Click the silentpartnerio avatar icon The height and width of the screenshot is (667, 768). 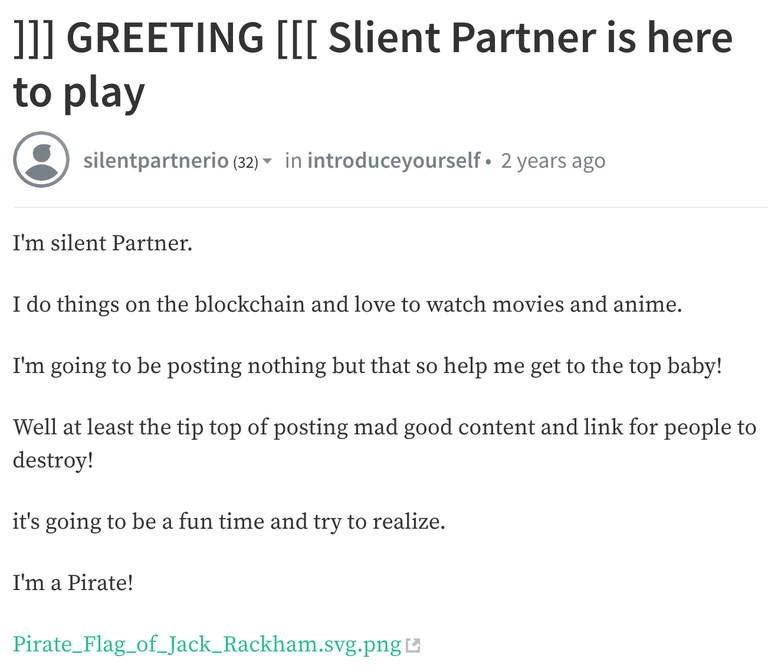[x=41, y=160]
